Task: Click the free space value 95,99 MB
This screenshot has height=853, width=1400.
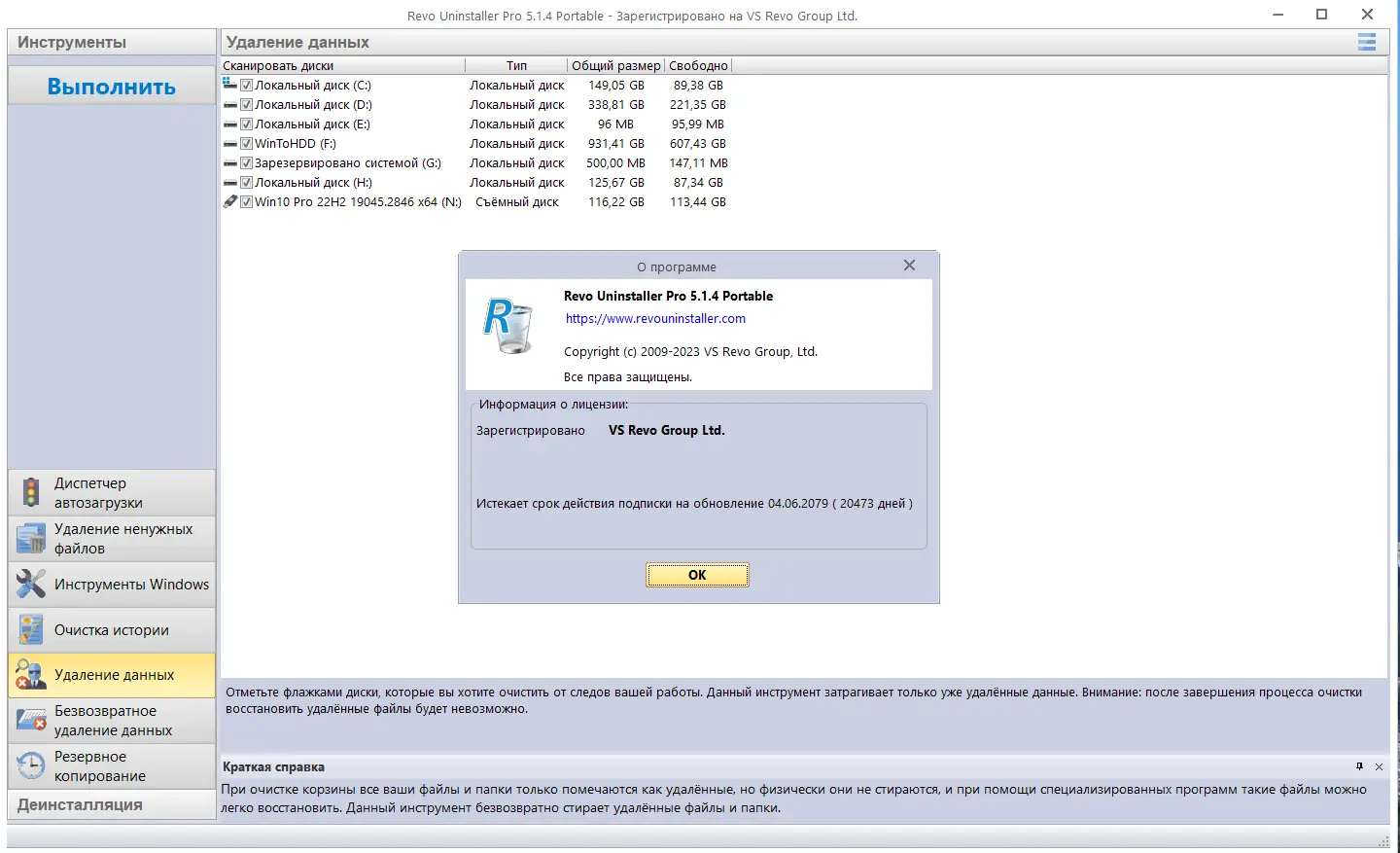Action: [698, 124]
